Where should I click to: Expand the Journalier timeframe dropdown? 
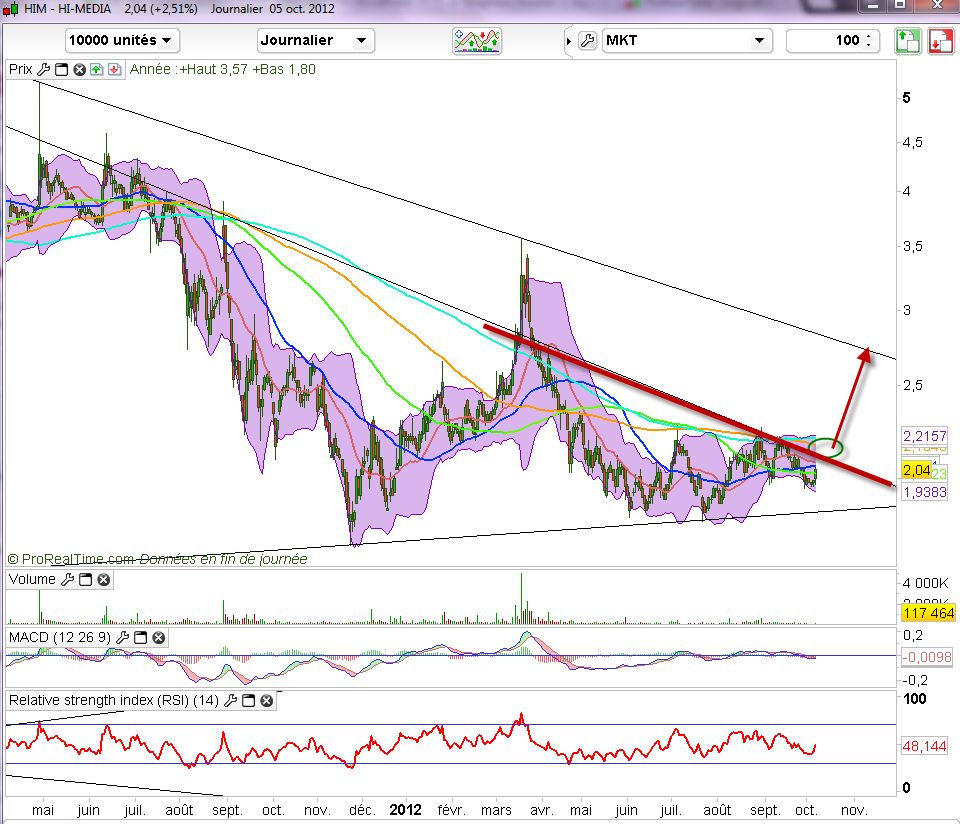click(x=315, y=41)
